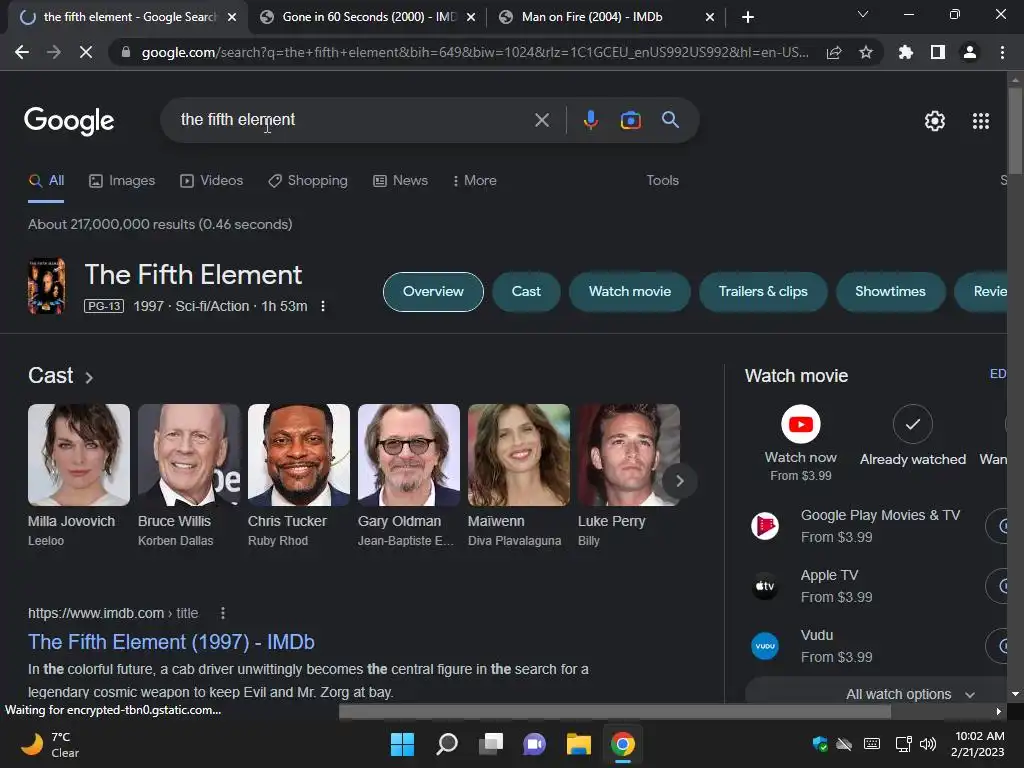Screen dimensions: 1024x768
Task: Open Milla Jovovich cast photo
Action: tap(78, 455)
